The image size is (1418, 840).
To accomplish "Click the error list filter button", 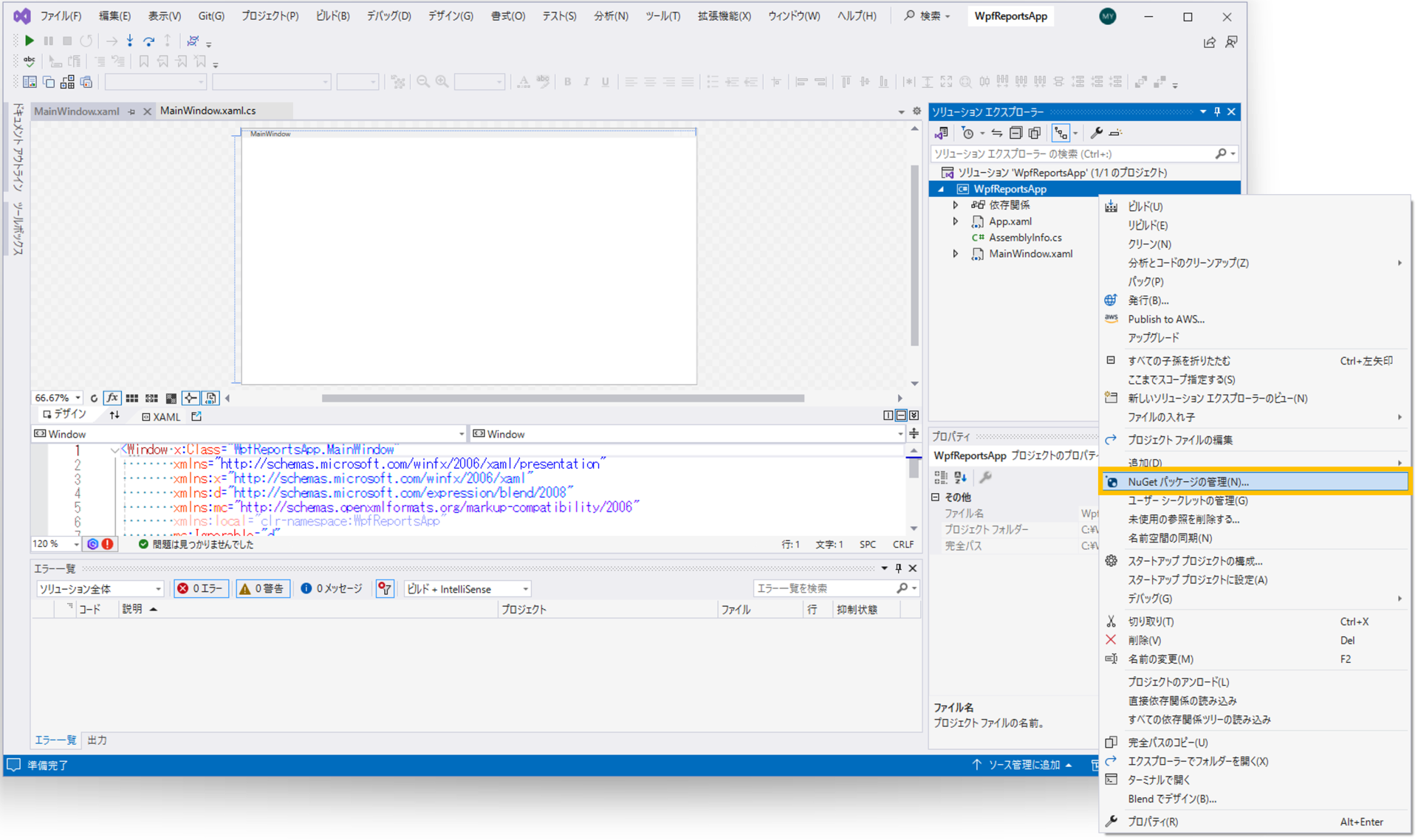I will (x=385, y=588).
